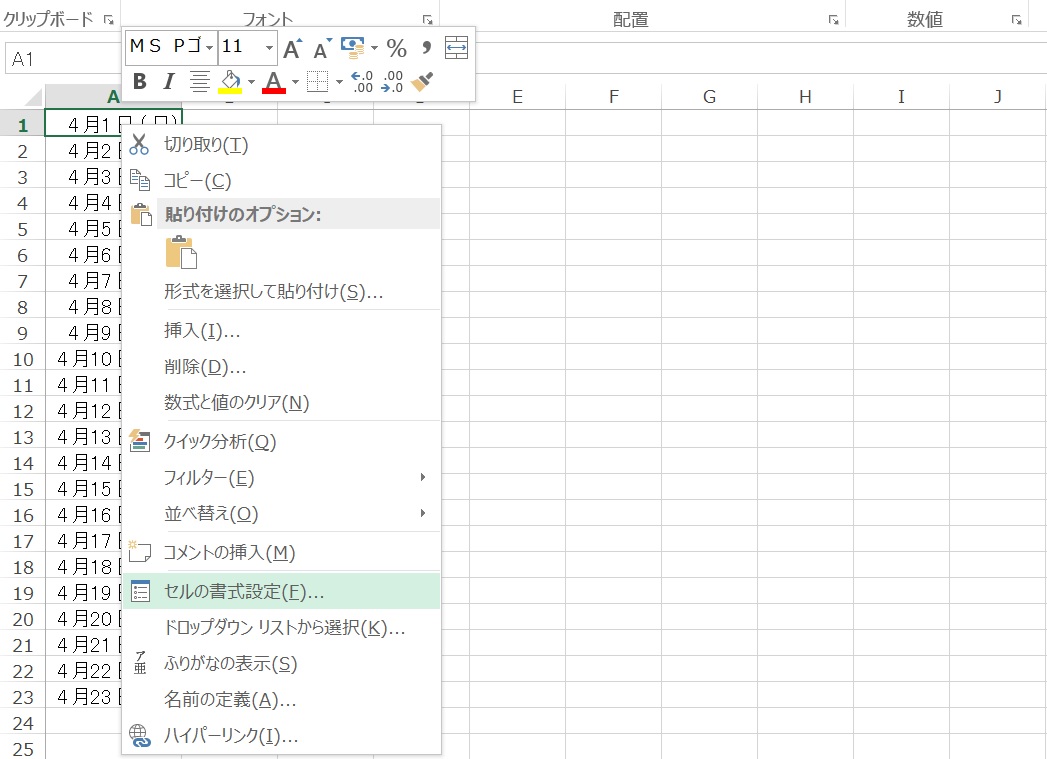The height and width of the screenshot is (759, 1047).
Task: Toggle bold formatting in mini toolbar
Action: tap(140, 81)
